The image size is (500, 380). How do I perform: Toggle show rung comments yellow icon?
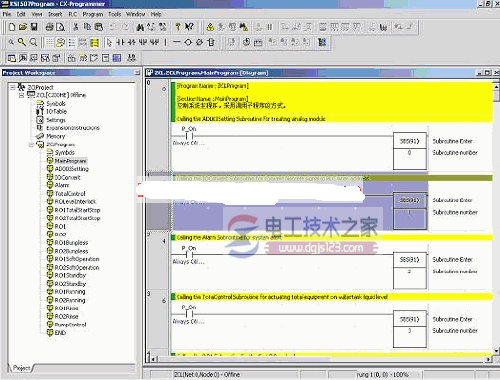[x=60, y=42]
